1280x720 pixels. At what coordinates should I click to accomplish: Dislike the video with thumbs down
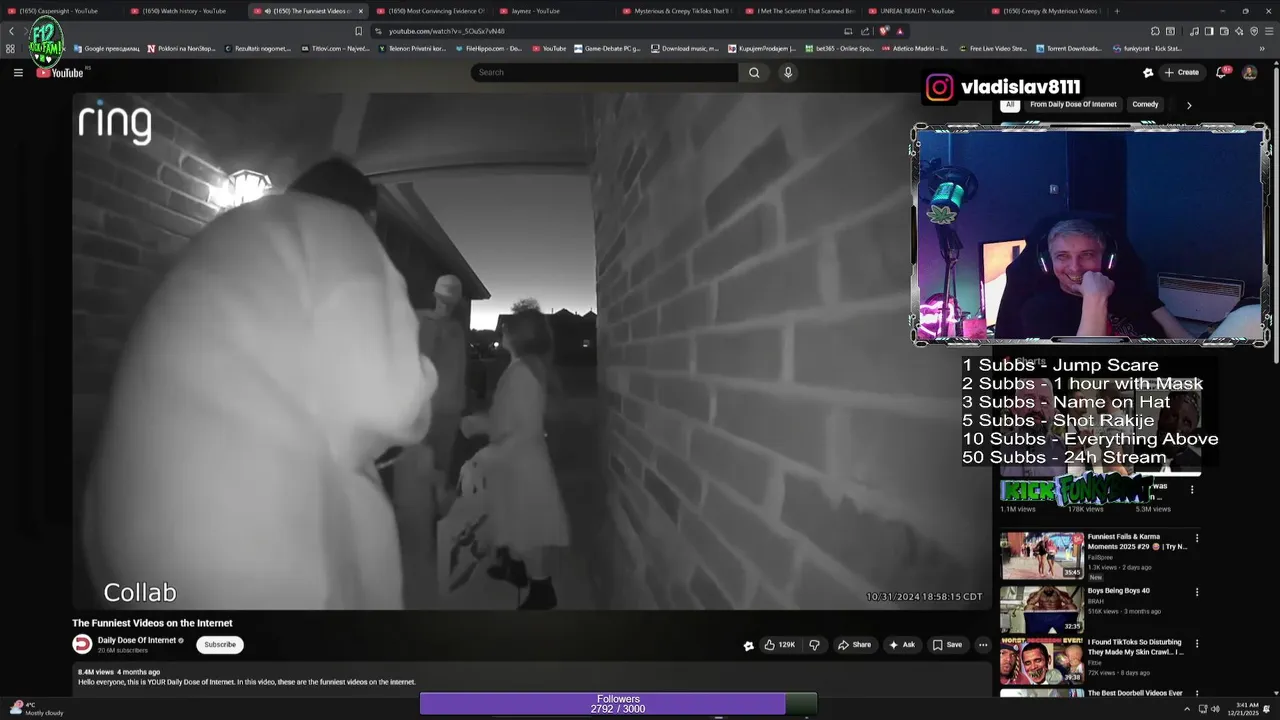click(814, 645)
